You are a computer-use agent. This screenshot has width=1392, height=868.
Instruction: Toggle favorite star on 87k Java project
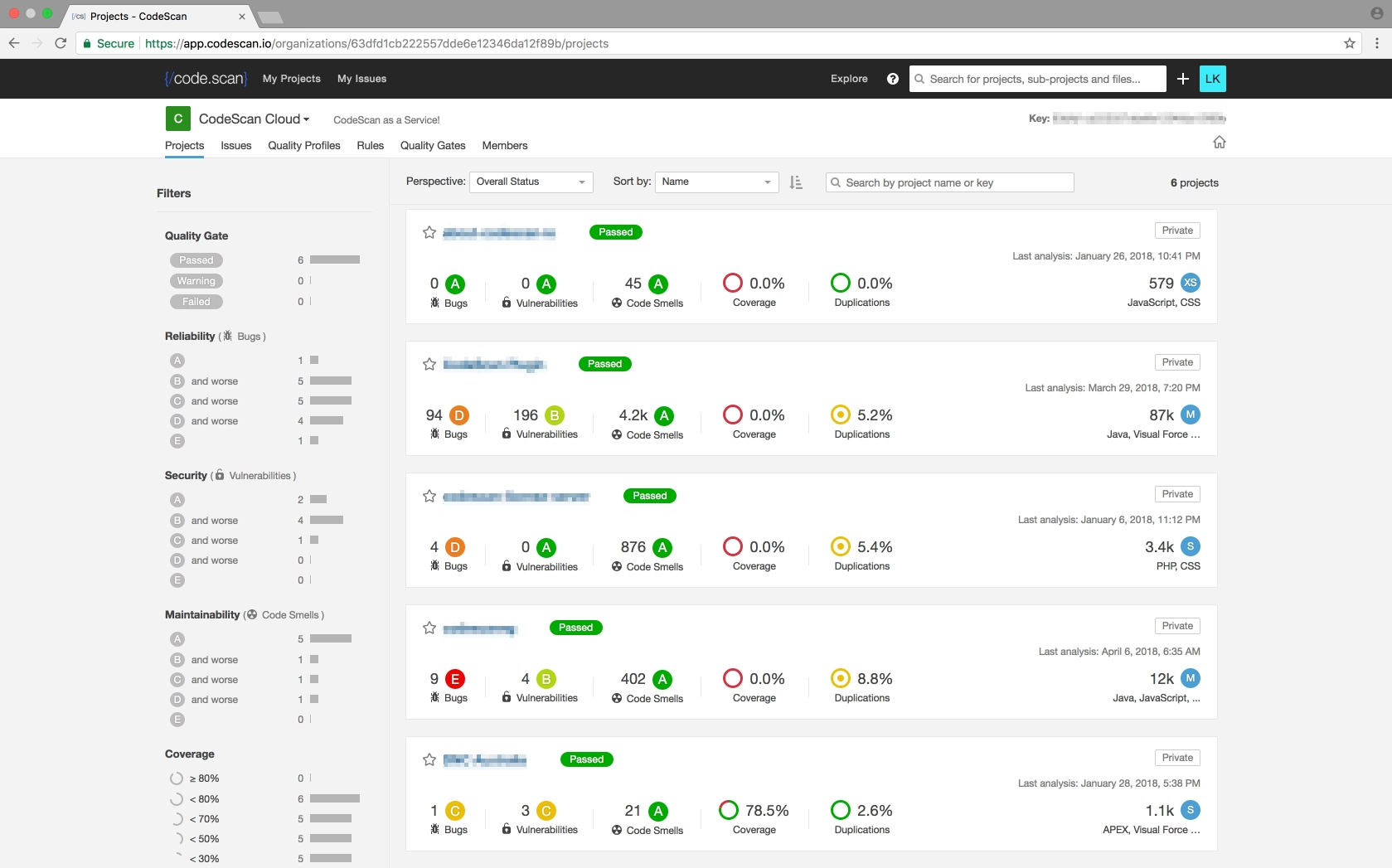429,364
